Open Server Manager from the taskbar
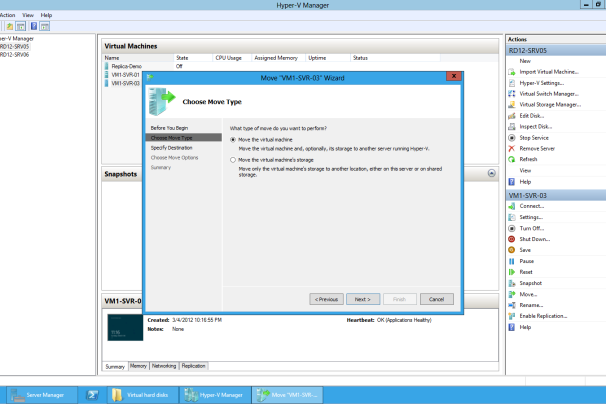Image resolution: width=606 pixels, height=404 pixels. (42, 395)
